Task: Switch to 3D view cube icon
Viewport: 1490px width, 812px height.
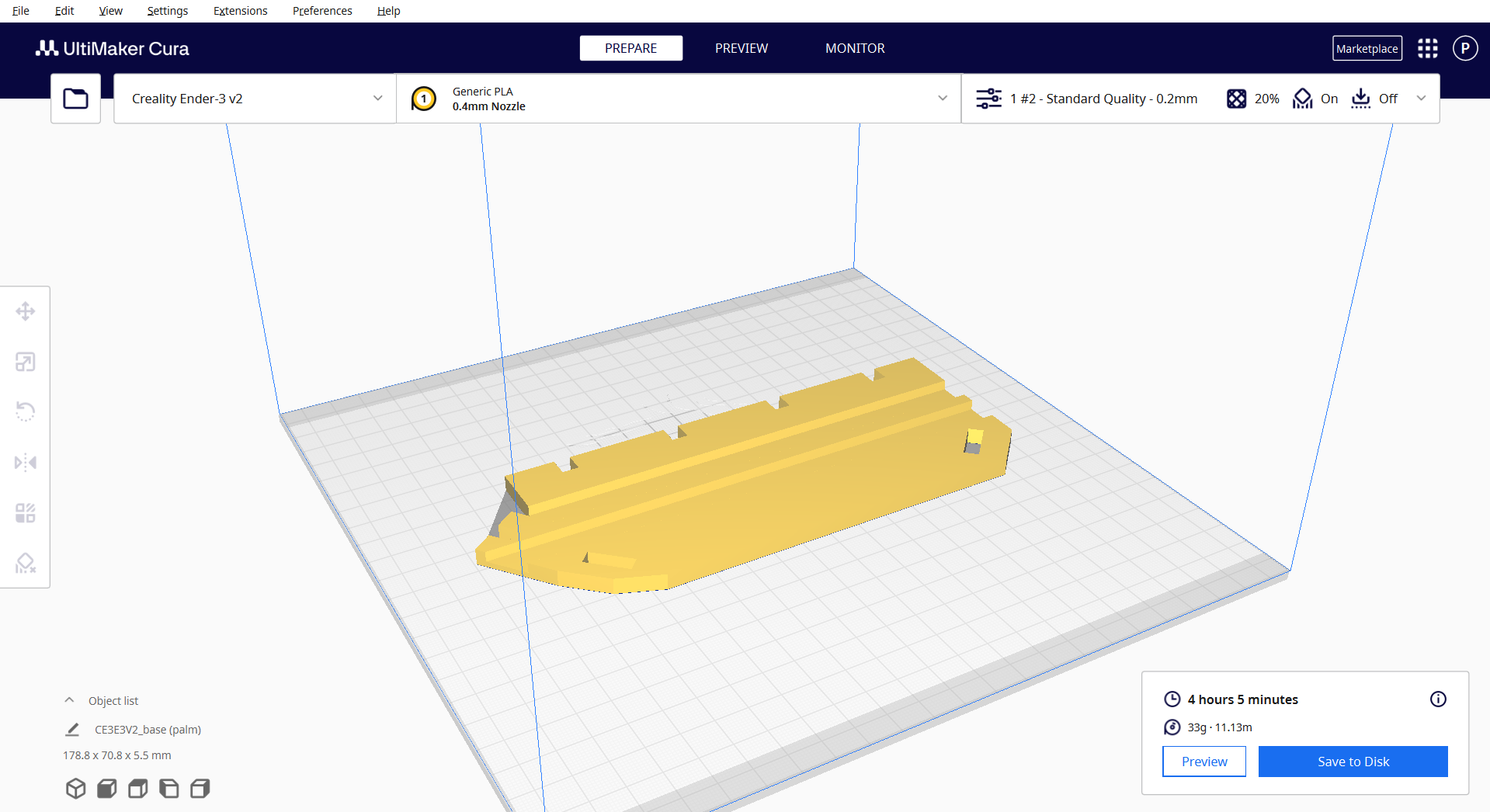Action: tap(75, 789)
